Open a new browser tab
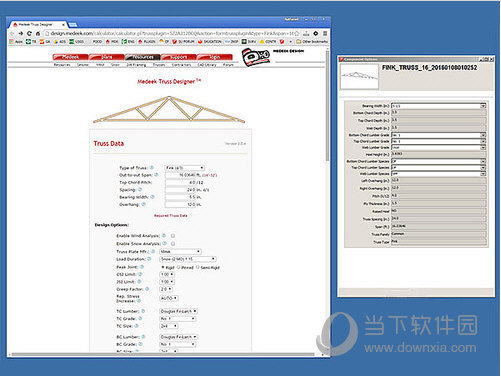 click(73, 25)
